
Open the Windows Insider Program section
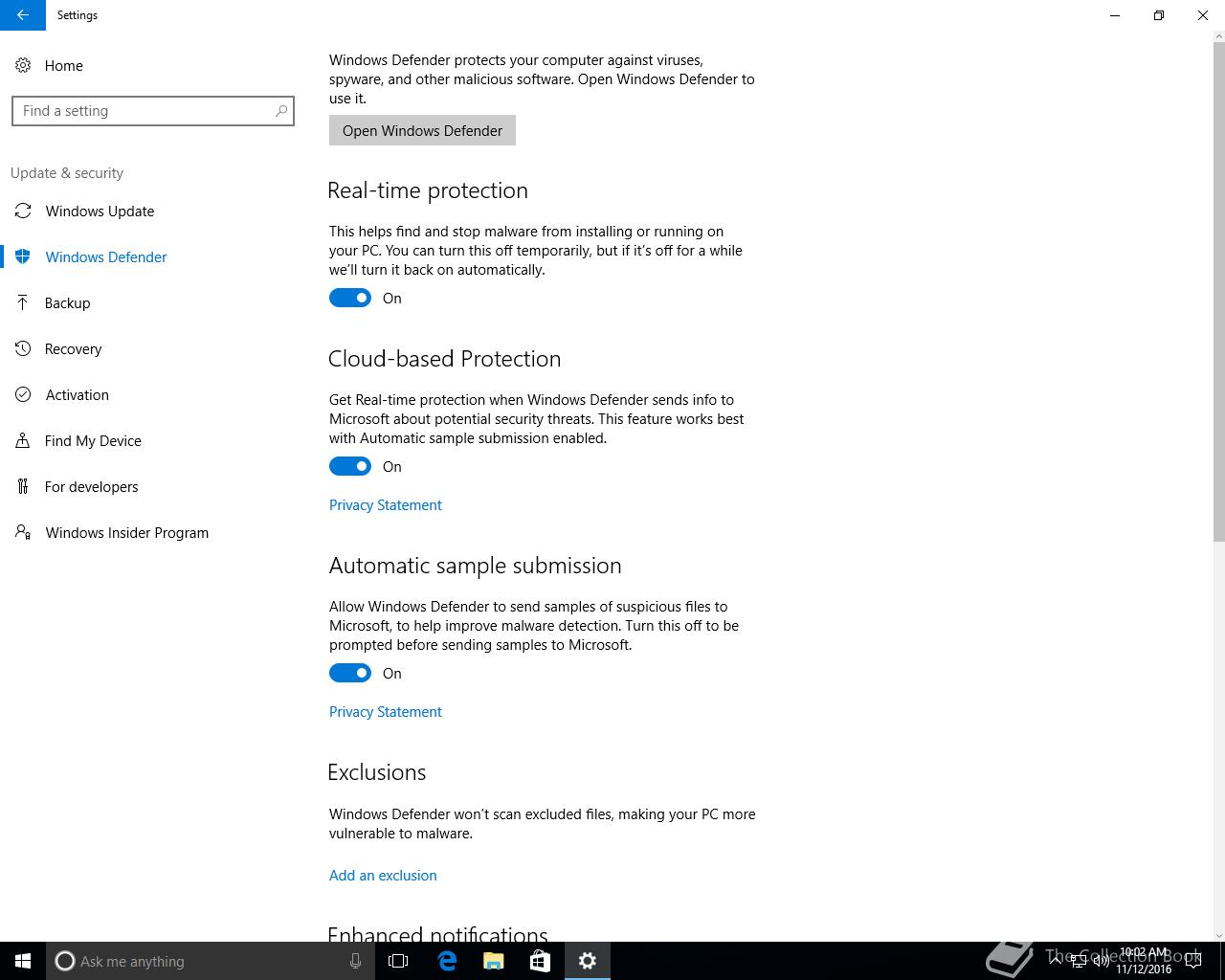click(153, 532)
